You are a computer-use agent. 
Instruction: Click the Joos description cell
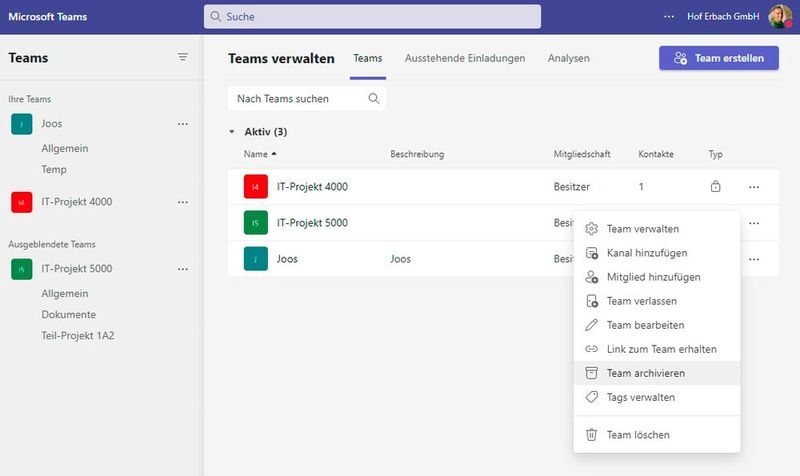(x=401, y=259)
